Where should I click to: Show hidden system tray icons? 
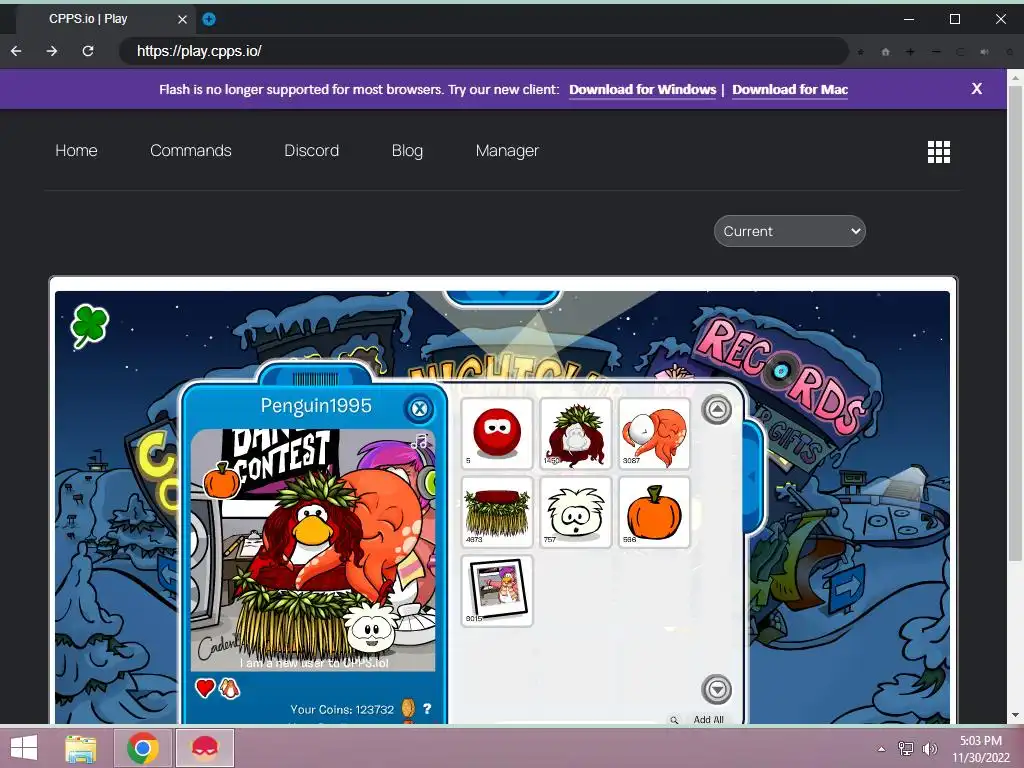tap(882, 749)
